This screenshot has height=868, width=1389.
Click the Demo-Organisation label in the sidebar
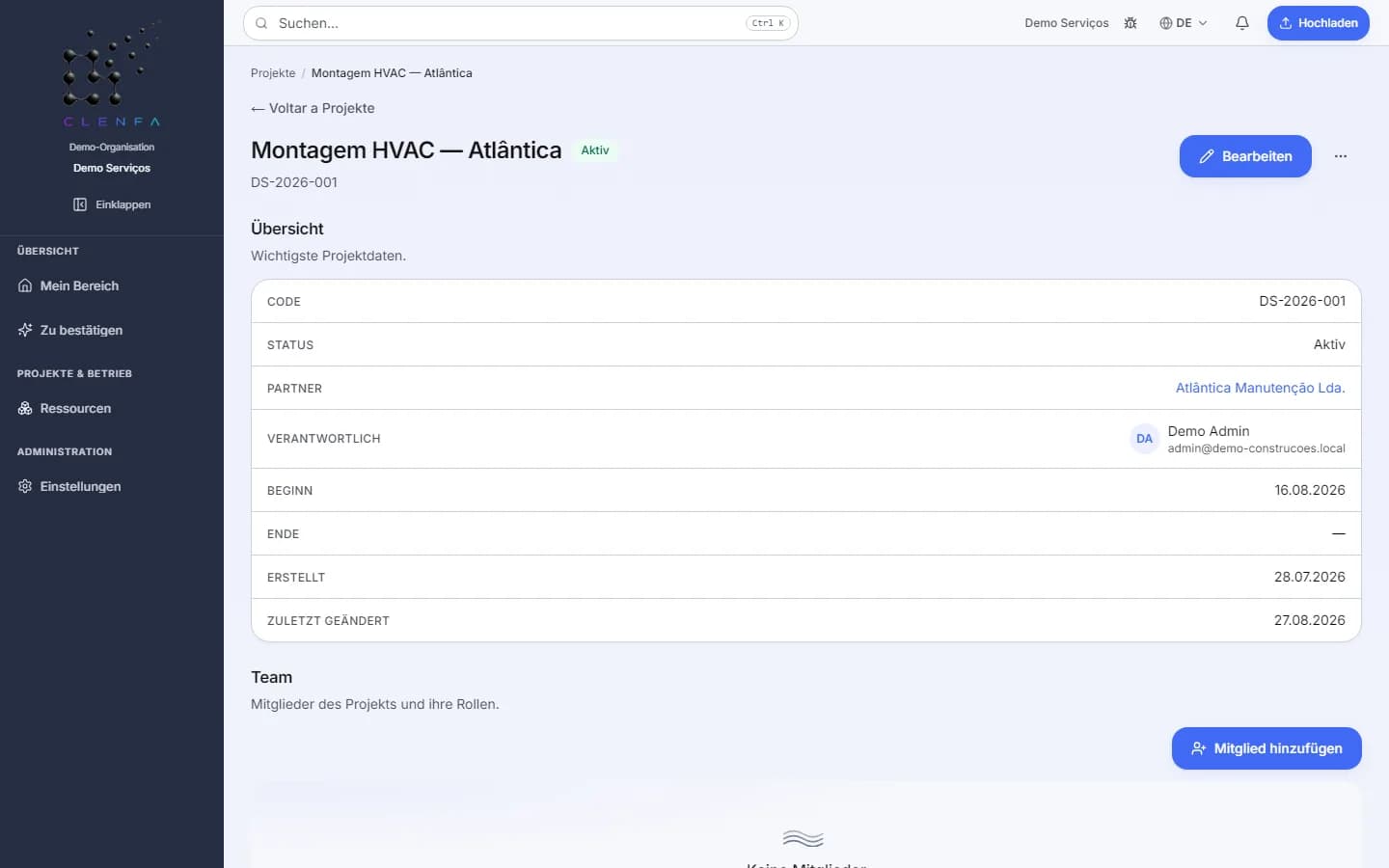[112, 148]
